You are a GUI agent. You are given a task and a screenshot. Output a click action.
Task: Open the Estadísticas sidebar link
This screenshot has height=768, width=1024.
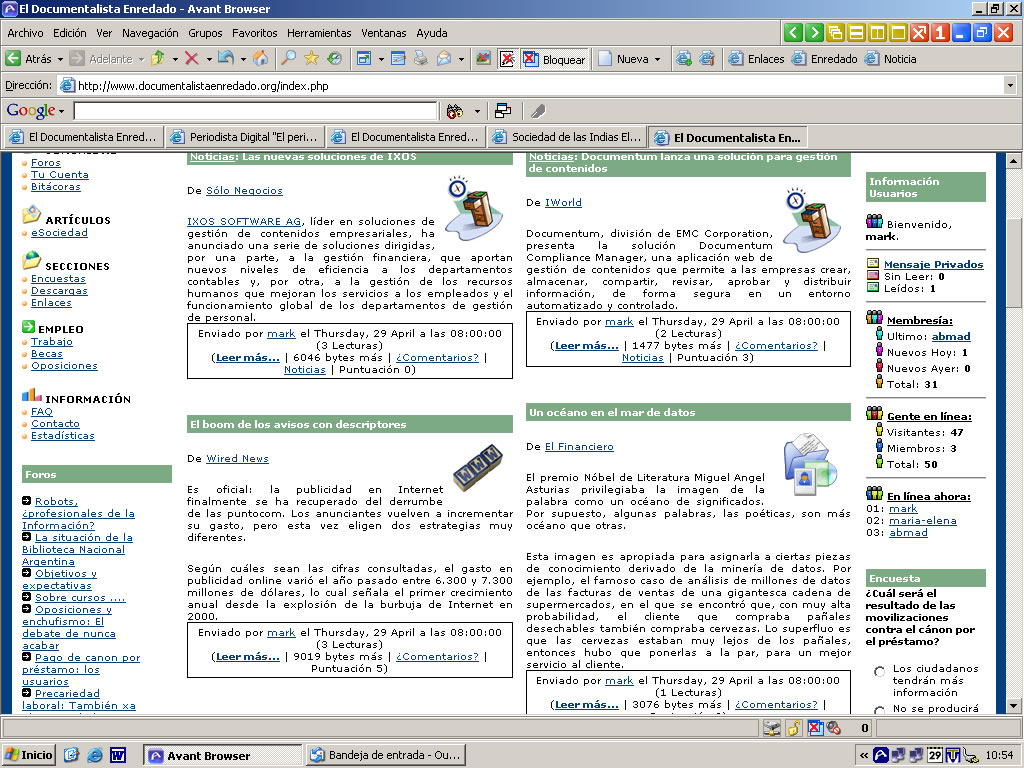click(63, 436)
